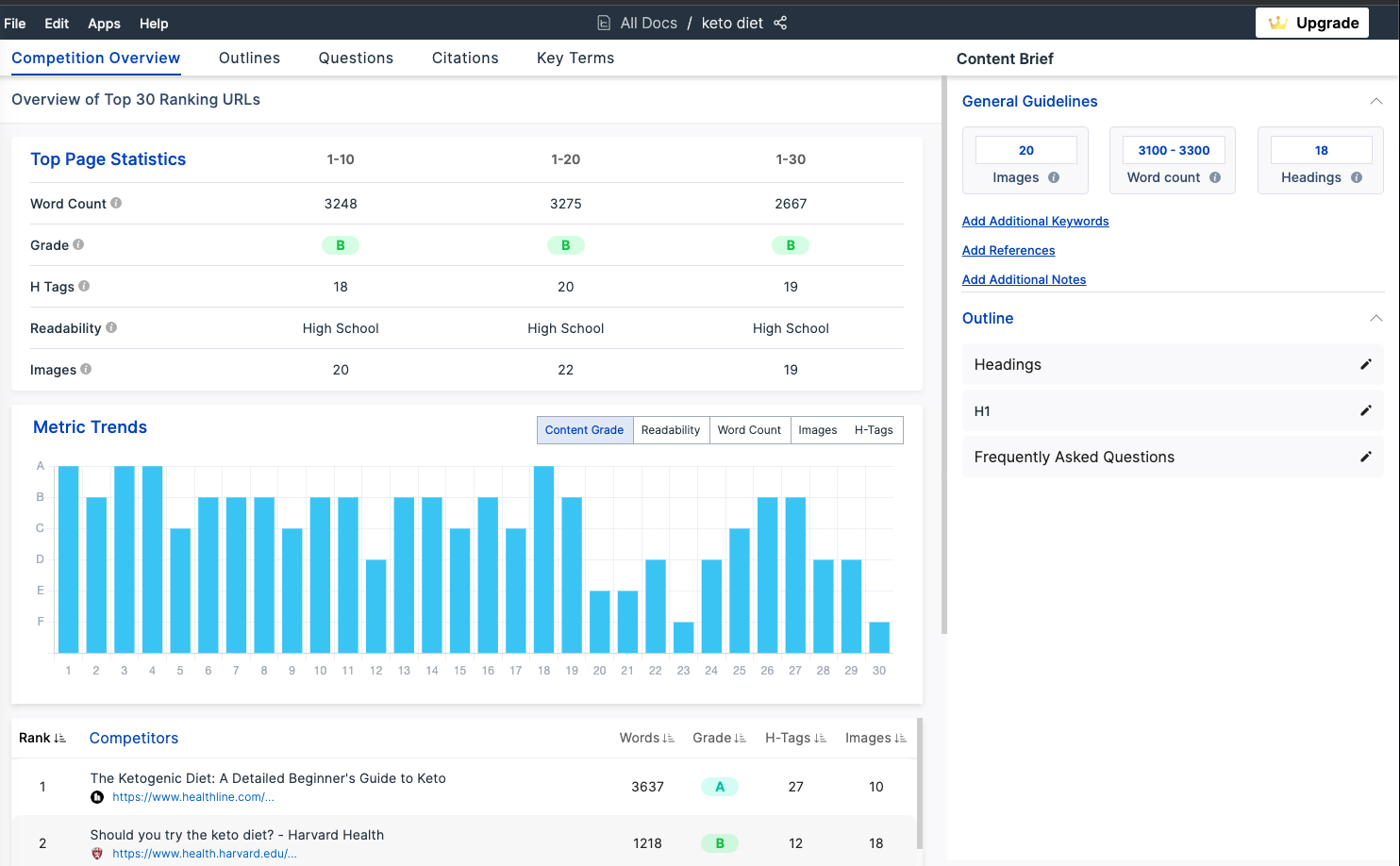Click the info icon next to Word Count

[116, 203]
